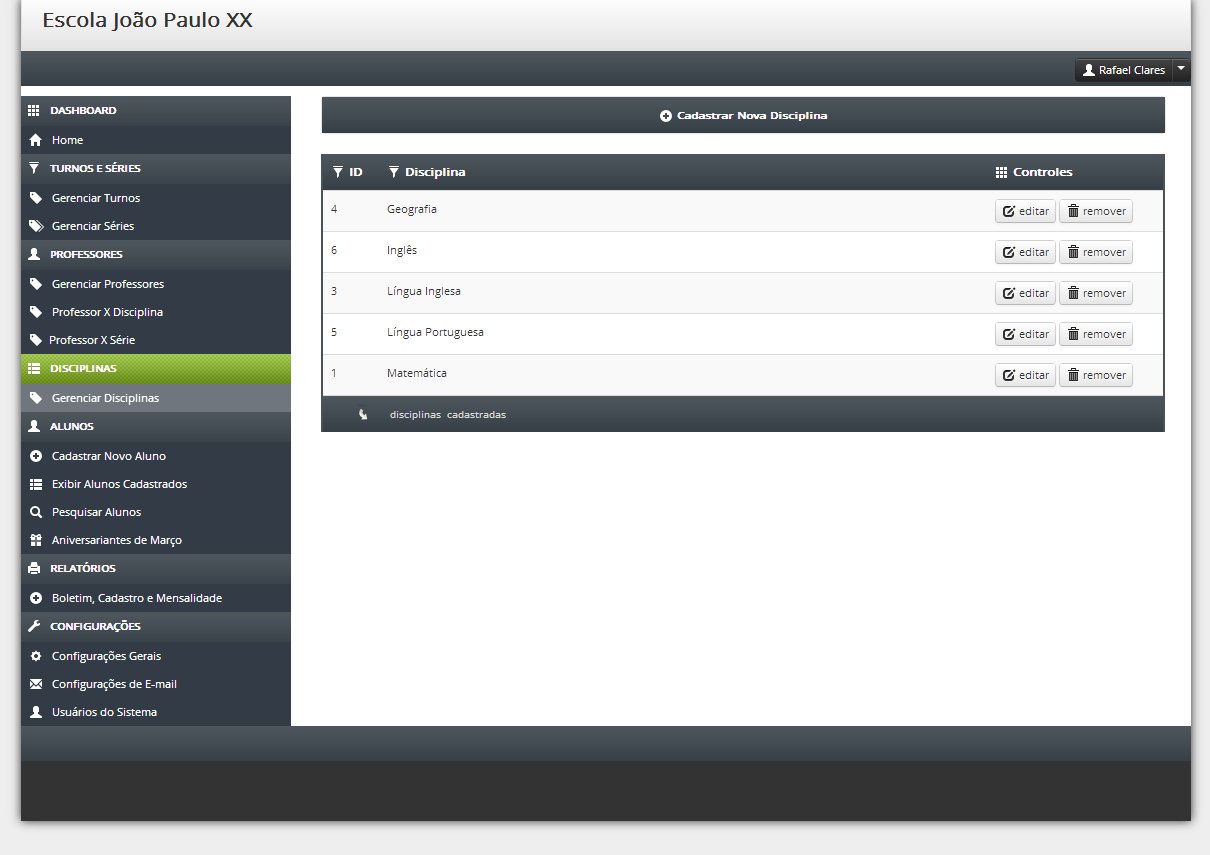Click the Língua Portuguesa cell text
Image resolution: width=1210 pixels, height=855 pixels.
(x=435, y=332)
